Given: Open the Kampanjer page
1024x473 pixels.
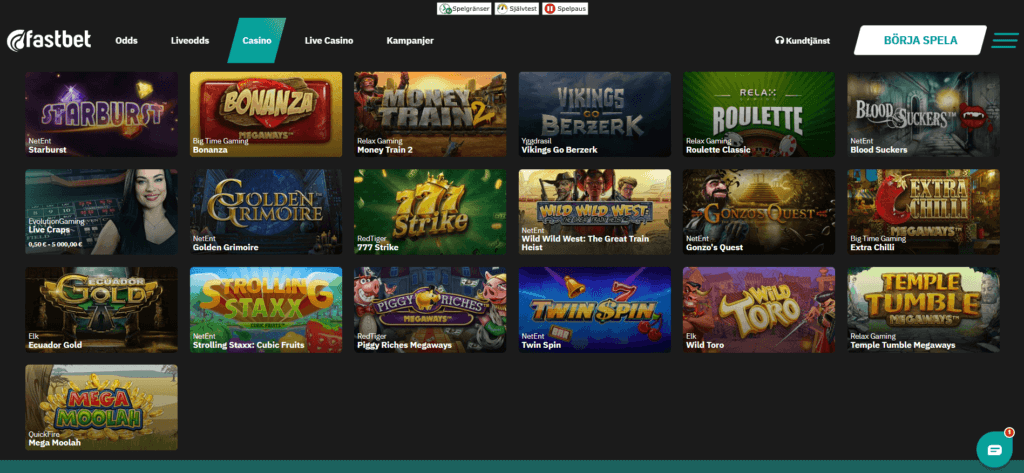Looking at the screenshot, I should click(x=410, y=41).
